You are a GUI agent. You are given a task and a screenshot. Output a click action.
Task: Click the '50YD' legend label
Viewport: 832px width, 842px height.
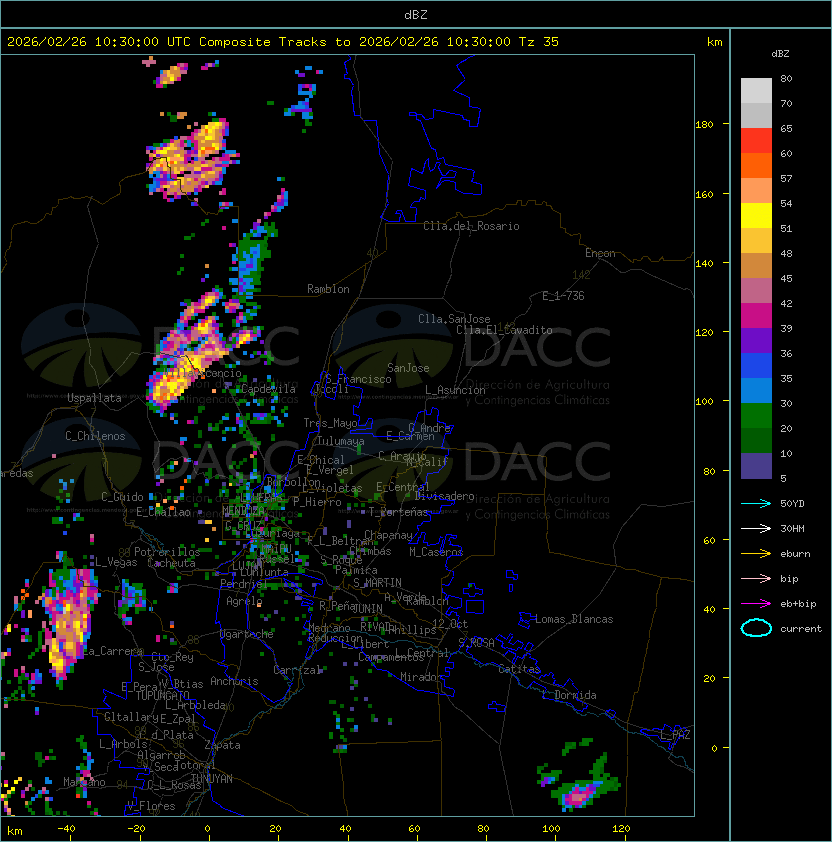pos(792,503)
